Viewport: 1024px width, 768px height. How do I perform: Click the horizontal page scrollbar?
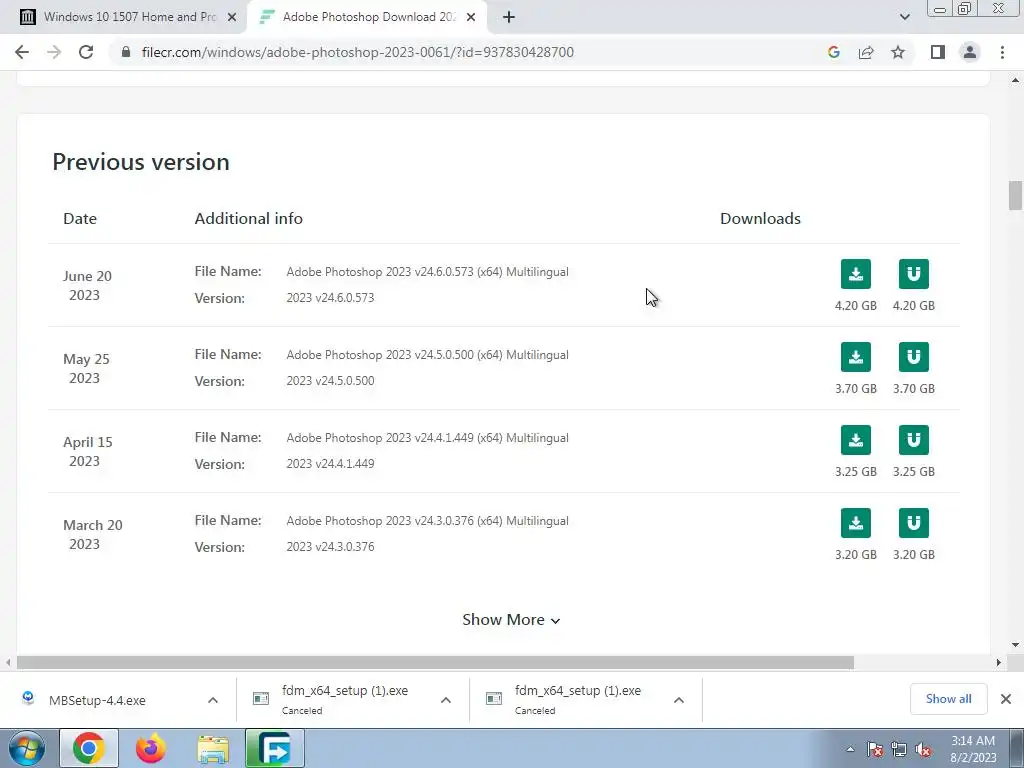(435, 662)
